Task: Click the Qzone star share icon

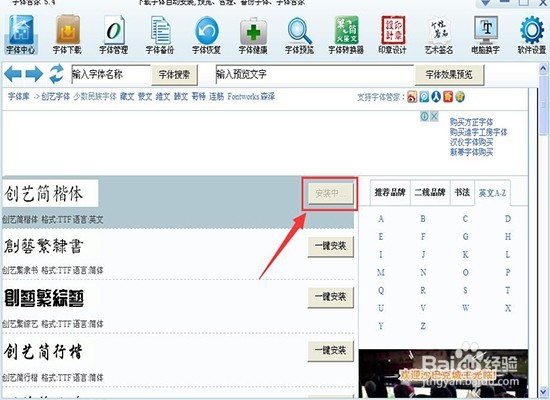Action: (x=460, y=96)
